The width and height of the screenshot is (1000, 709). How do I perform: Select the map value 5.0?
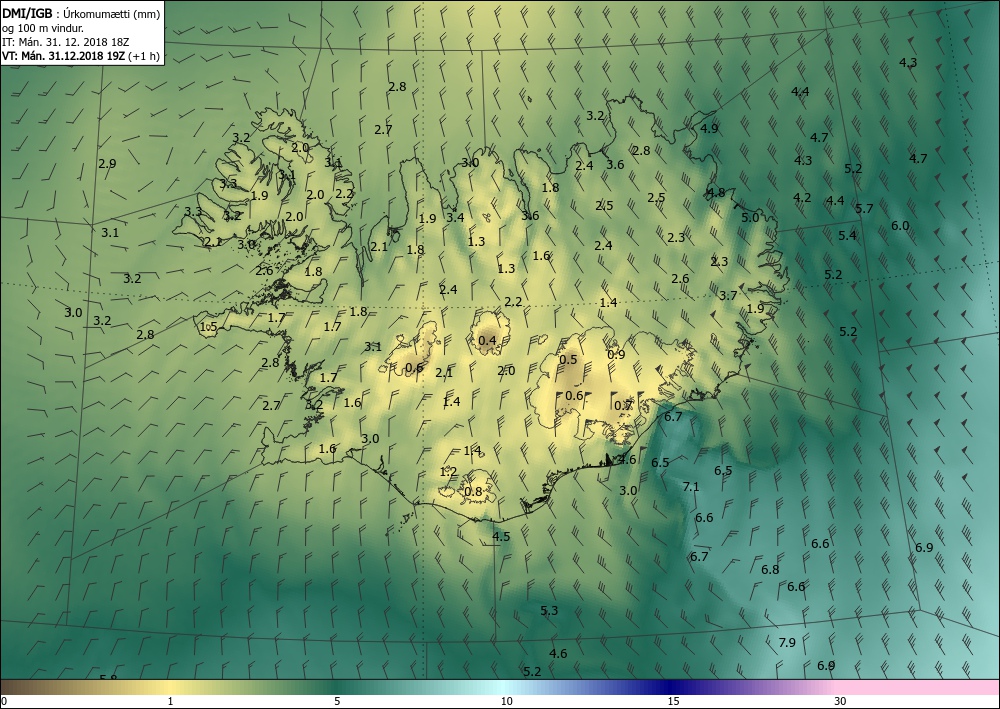(x=750, y=217)
